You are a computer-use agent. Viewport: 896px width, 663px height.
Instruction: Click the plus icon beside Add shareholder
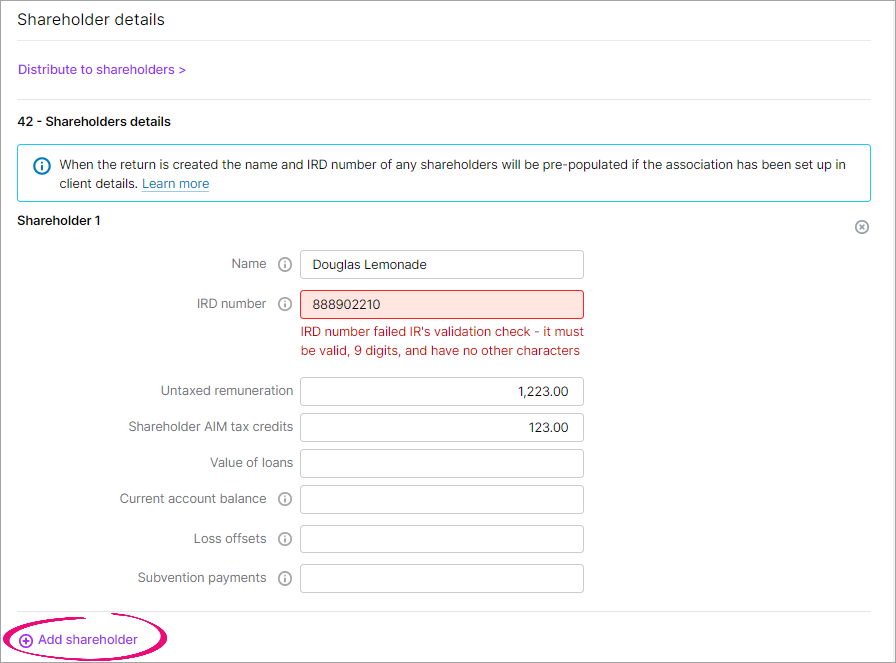click(26, 641)
